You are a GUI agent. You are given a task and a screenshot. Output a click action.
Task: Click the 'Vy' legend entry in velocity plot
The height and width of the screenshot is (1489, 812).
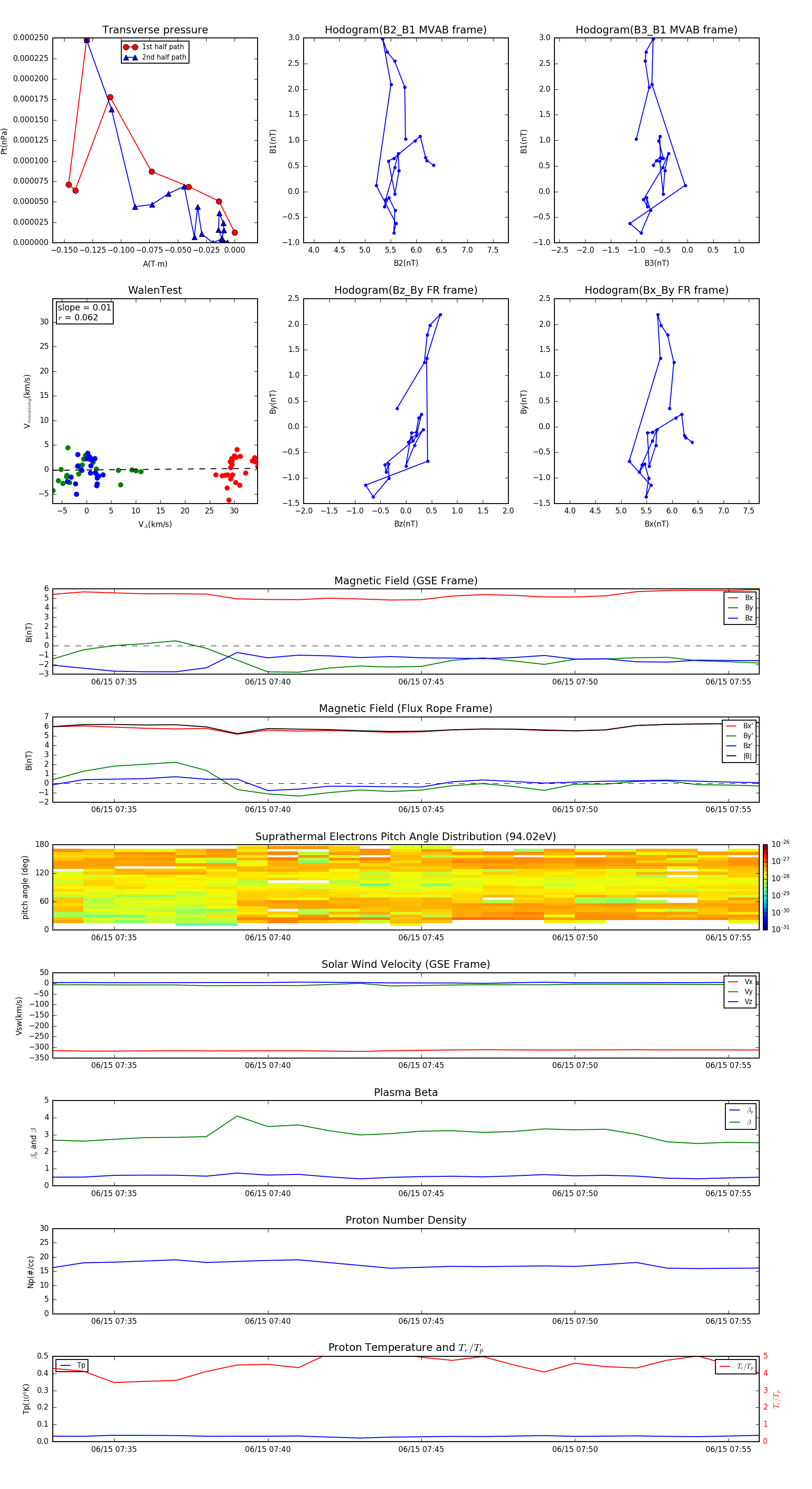[x=741, y=992]
